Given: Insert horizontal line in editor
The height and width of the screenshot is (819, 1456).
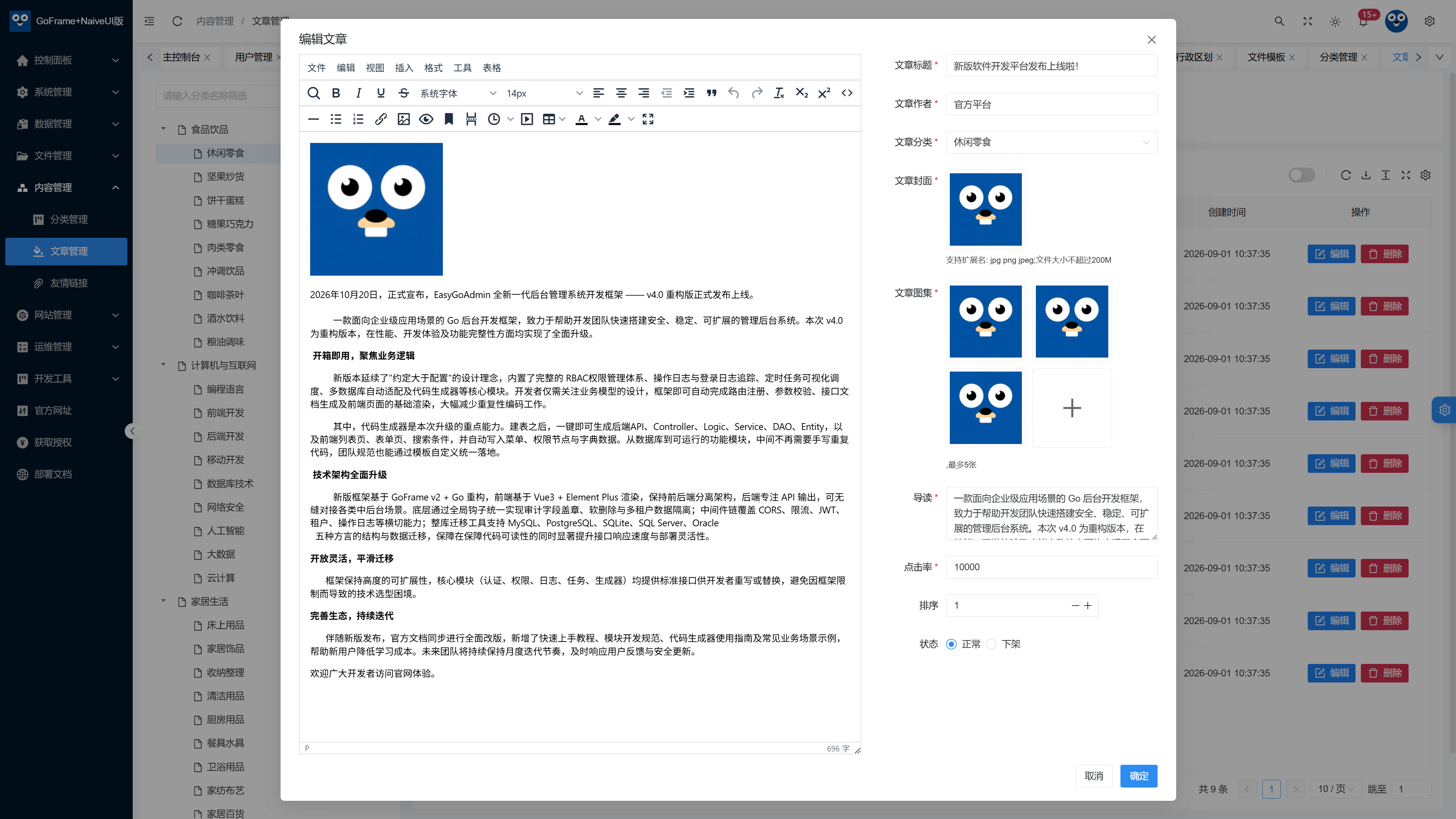Looking at the screenshot, I should (313, 119).
